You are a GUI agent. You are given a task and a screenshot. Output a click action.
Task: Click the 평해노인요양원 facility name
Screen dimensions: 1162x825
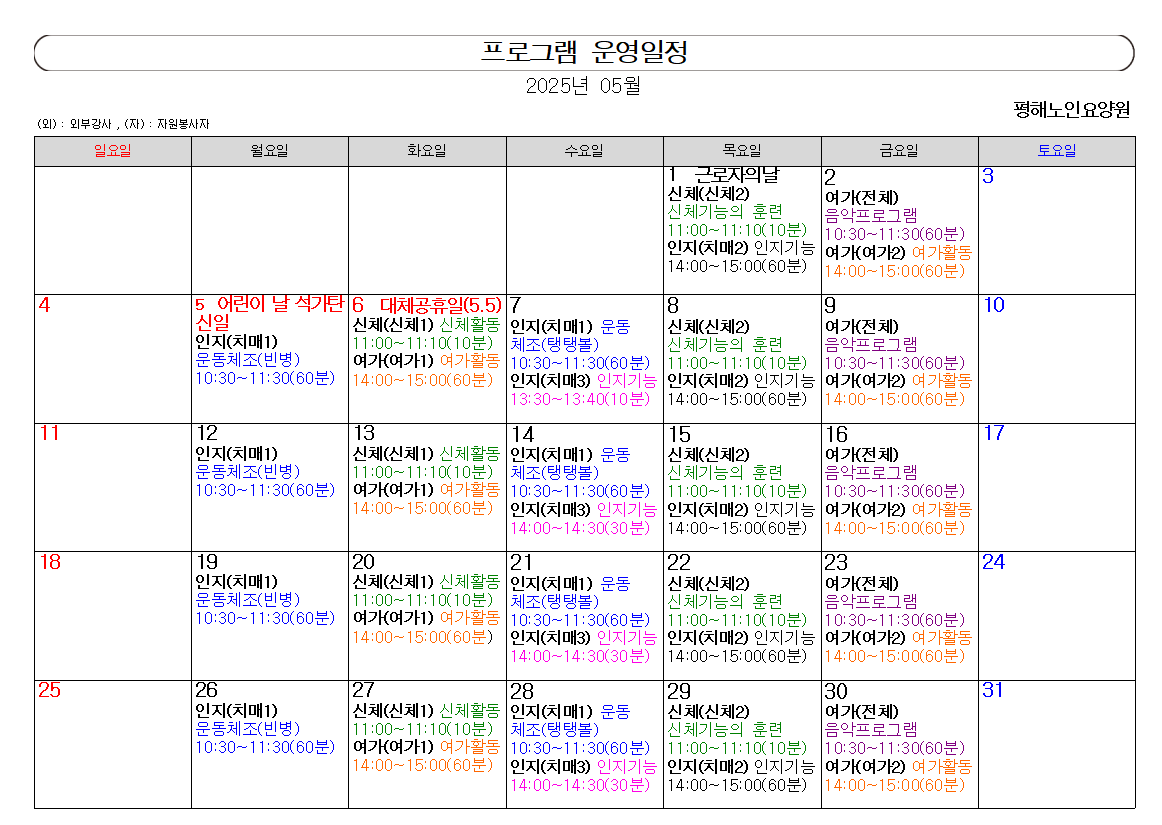click(1072, 110)
